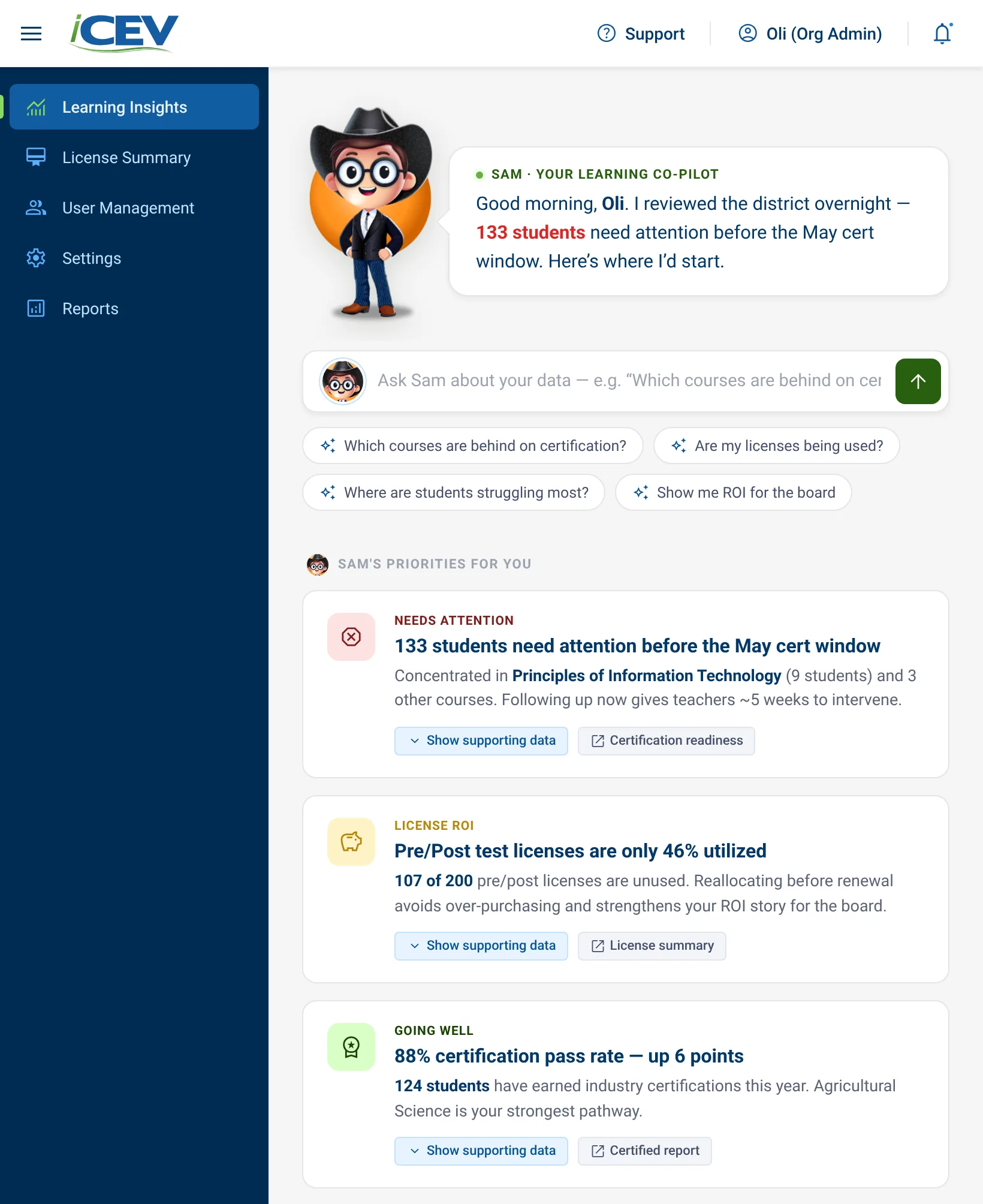Submit question with green arrow button

coord(918,381)
